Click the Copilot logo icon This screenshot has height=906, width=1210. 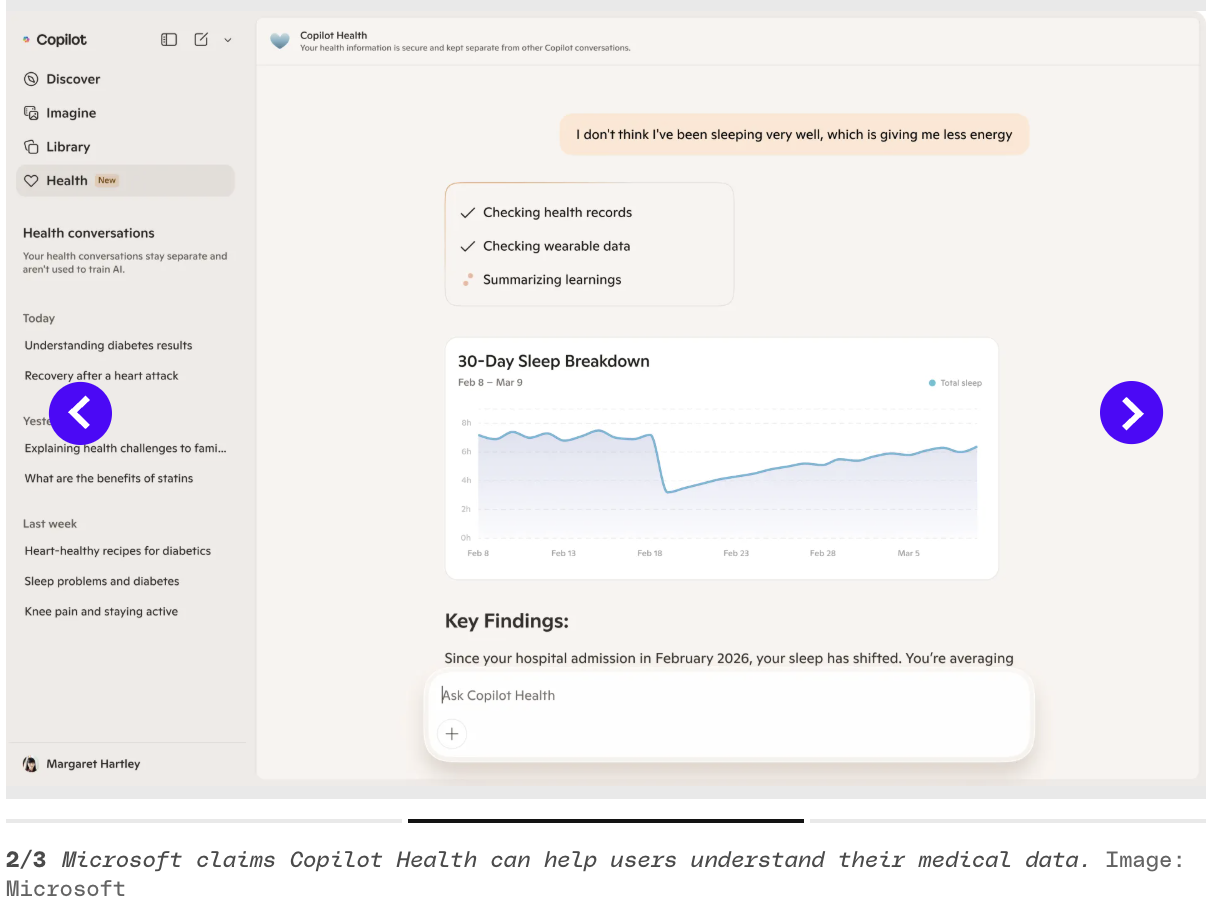coord(27,40)
